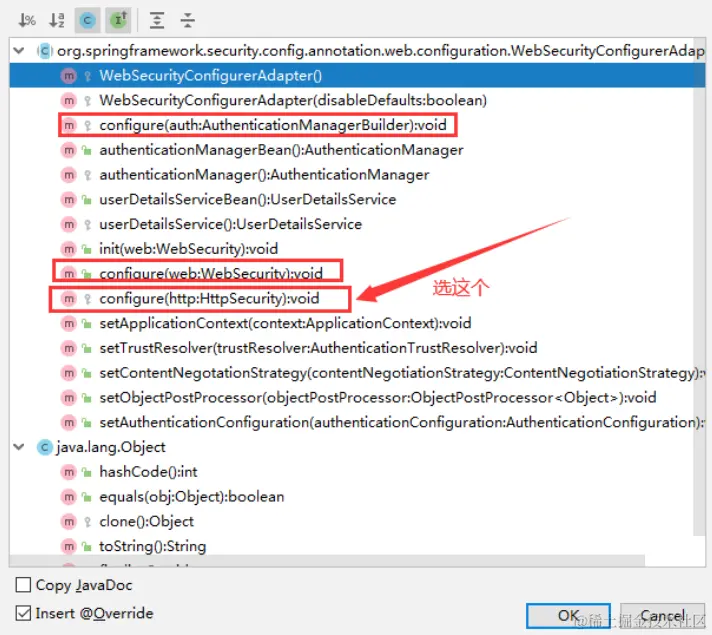
Task: Toggle the show interfaces icon
Action: click(118, 20)
